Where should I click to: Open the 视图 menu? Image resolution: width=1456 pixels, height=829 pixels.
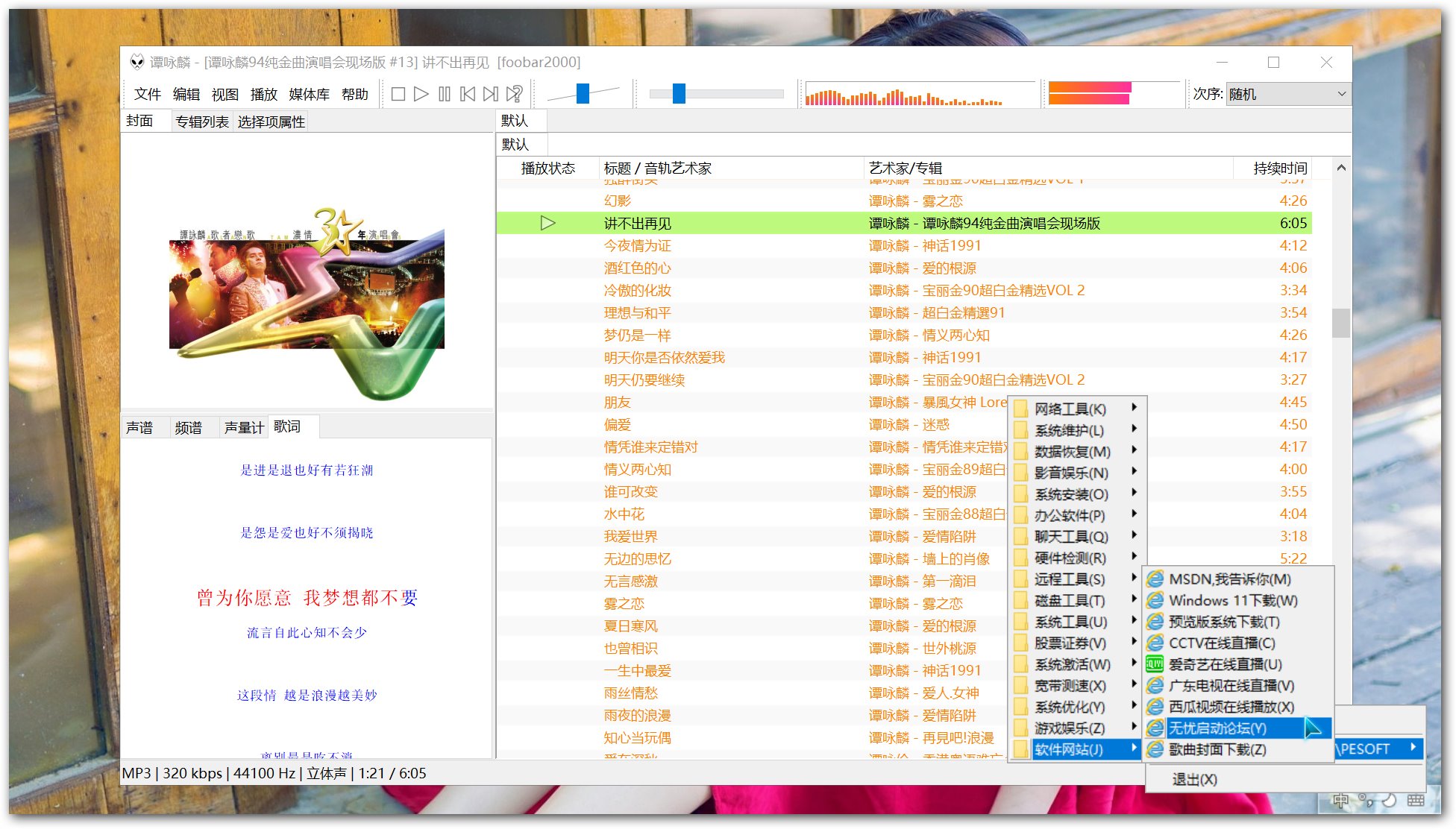click(x=225, y=94)
